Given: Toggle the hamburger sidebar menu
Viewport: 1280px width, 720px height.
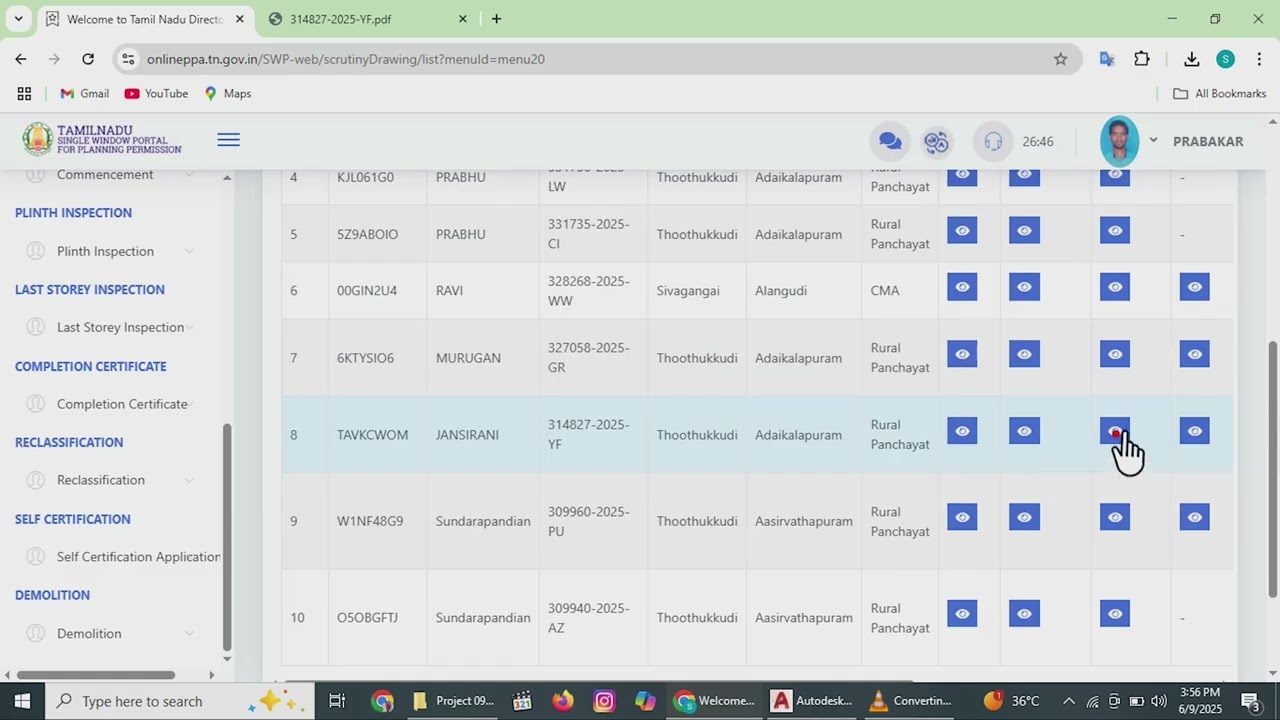Looking at the screenshot, I should (x=229, y=140).
